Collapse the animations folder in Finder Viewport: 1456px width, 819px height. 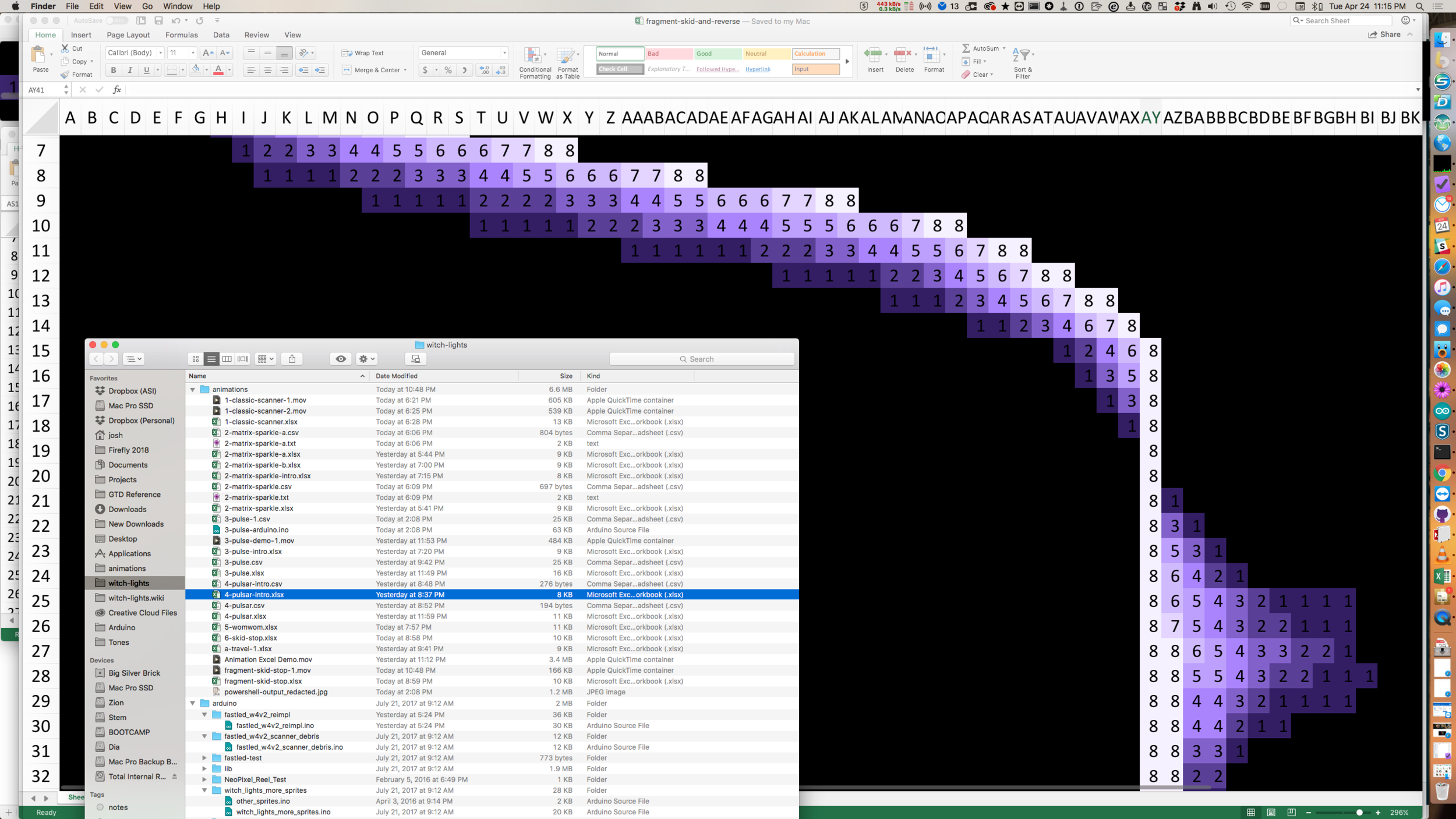point(193,389)
